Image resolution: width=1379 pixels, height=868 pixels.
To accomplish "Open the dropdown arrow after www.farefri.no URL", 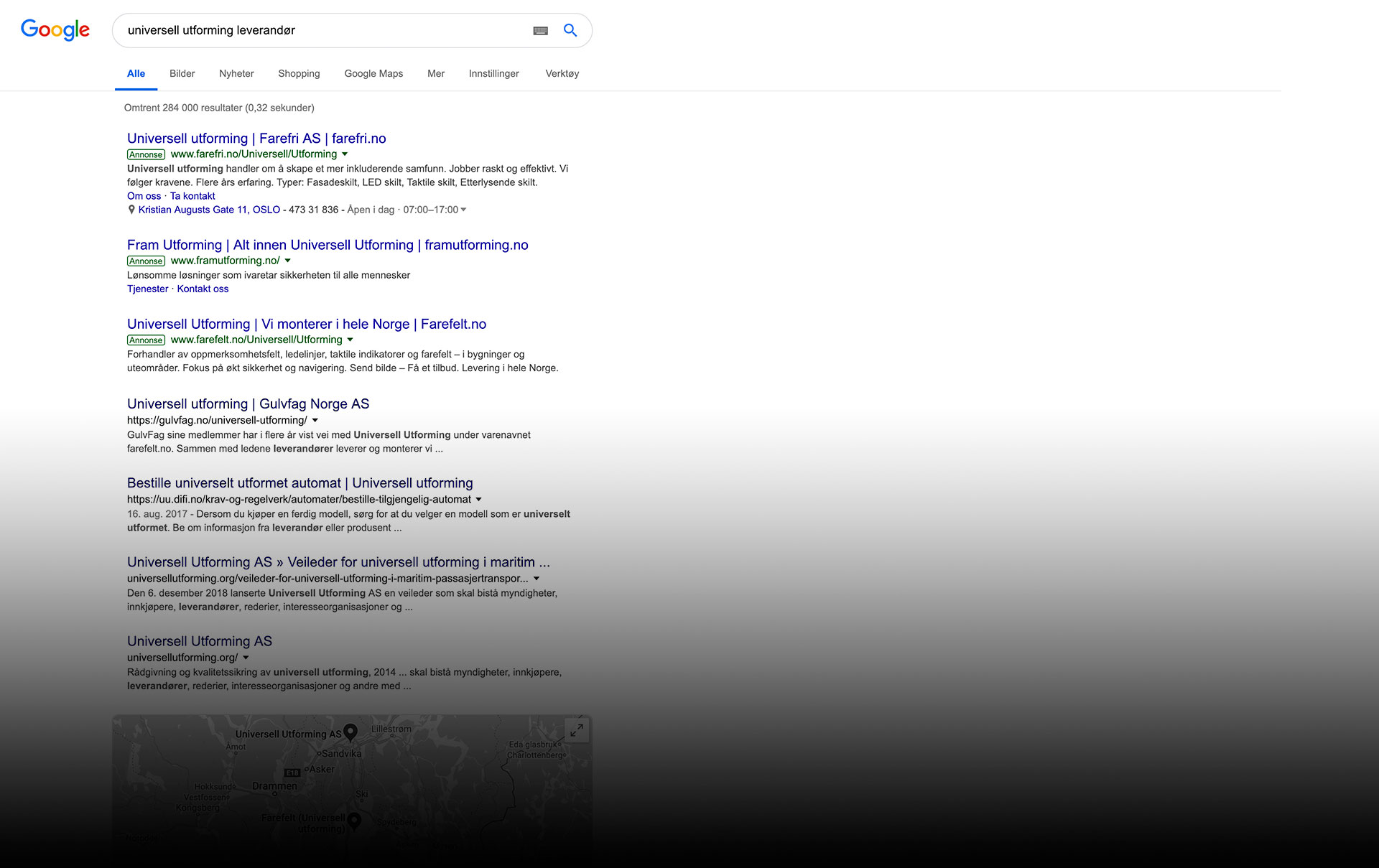I will 345,154.
